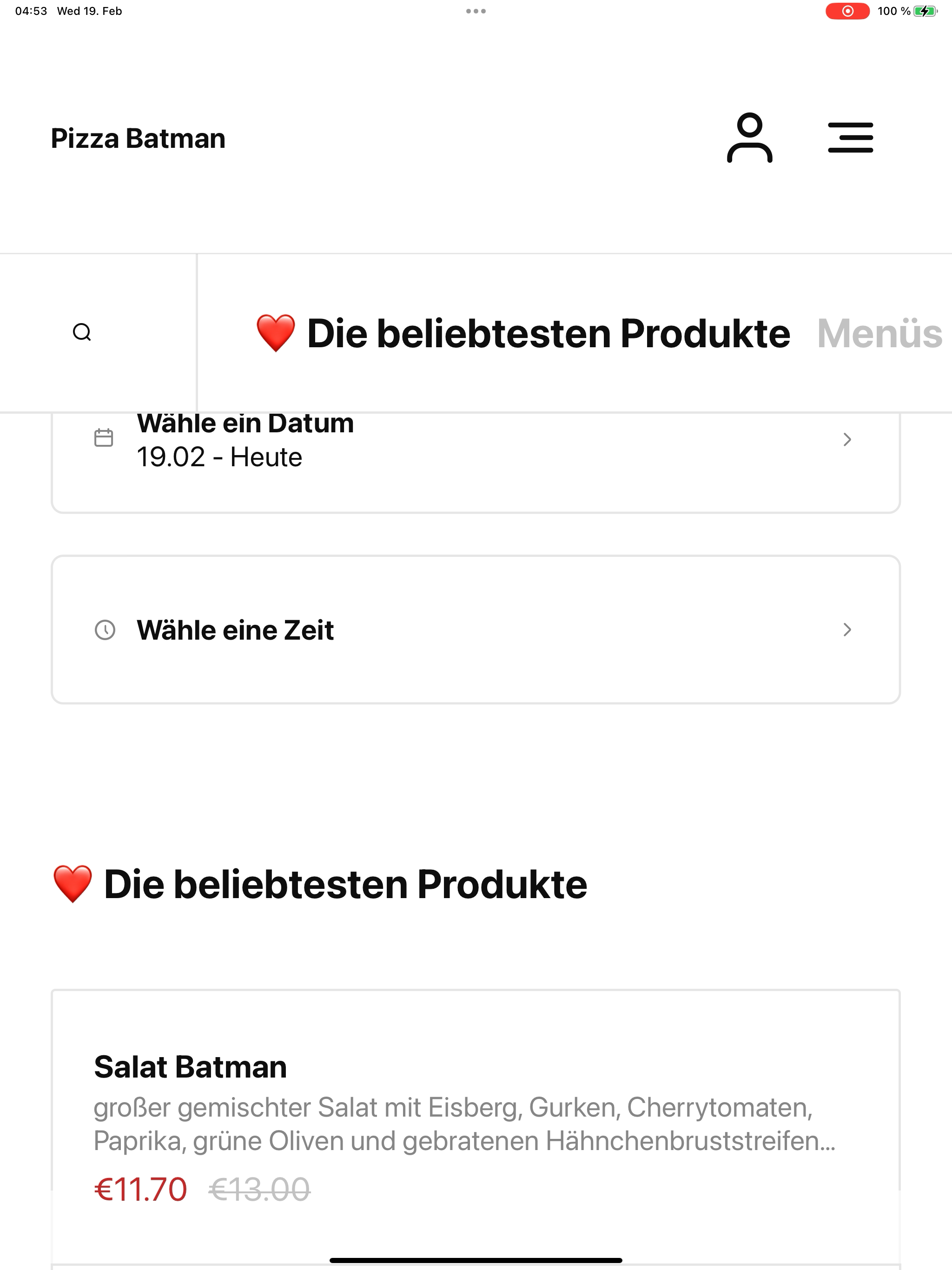Switch to the Menüs category tab
Screen dimensions: 952x1270
pyautogui.click(x=879, y=334)
